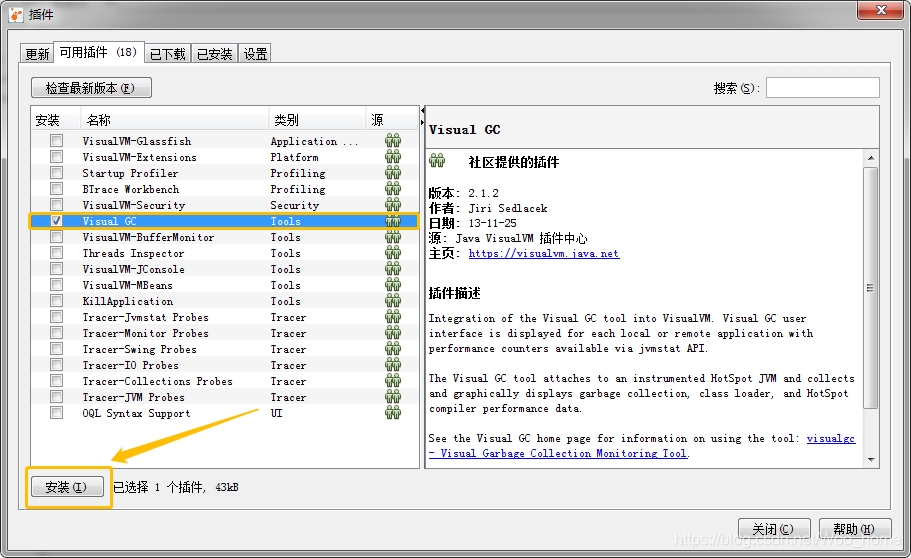Select the Tracer-JVM Probes plugin row
The width and height of the screenshot is (911, 558).
click(225, 397)
